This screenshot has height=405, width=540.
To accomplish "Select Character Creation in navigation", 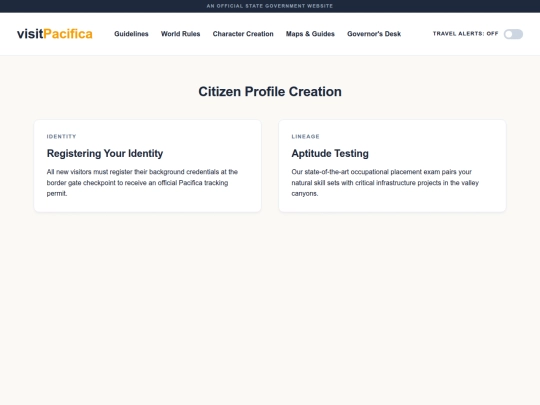I will [243, 34].
